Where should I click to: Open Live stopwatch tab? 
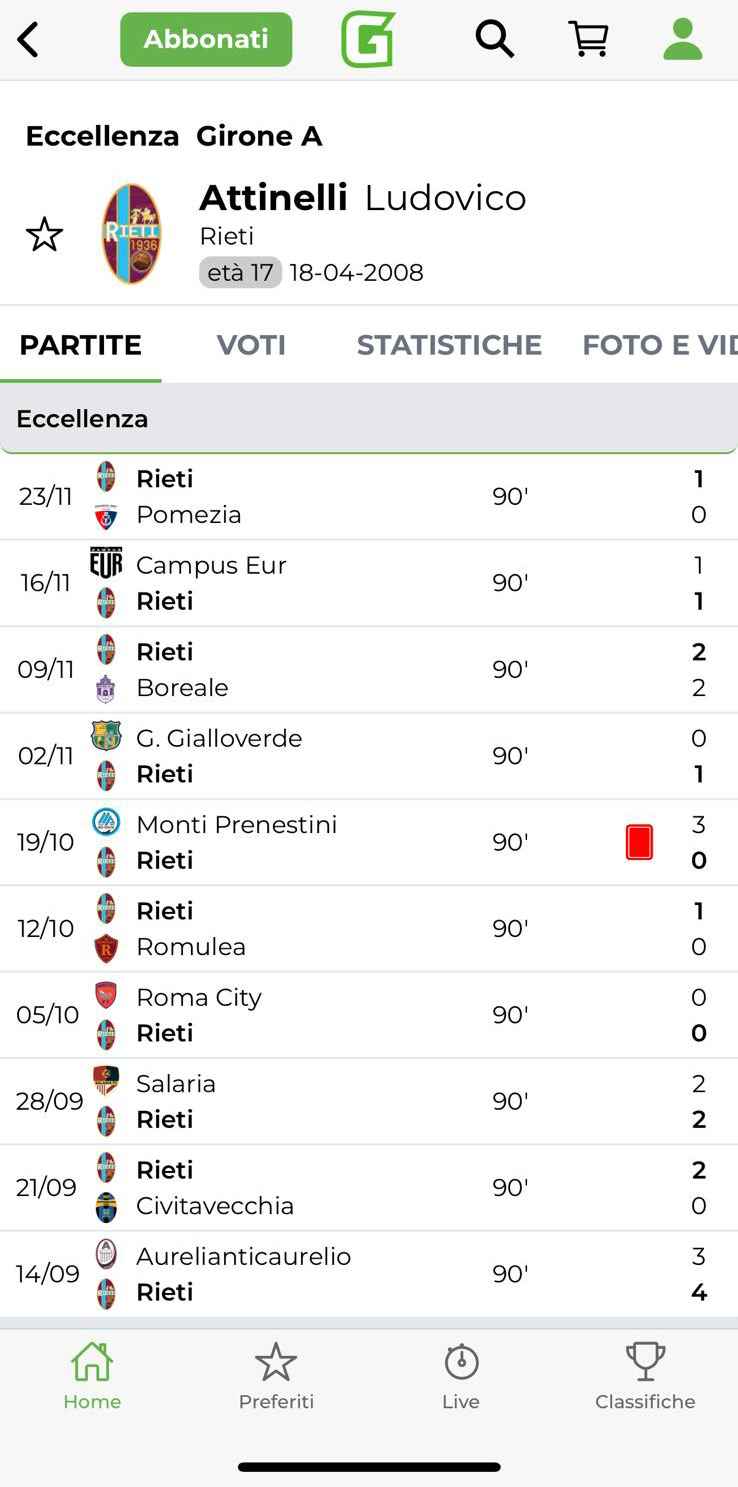click(461, 1376)
